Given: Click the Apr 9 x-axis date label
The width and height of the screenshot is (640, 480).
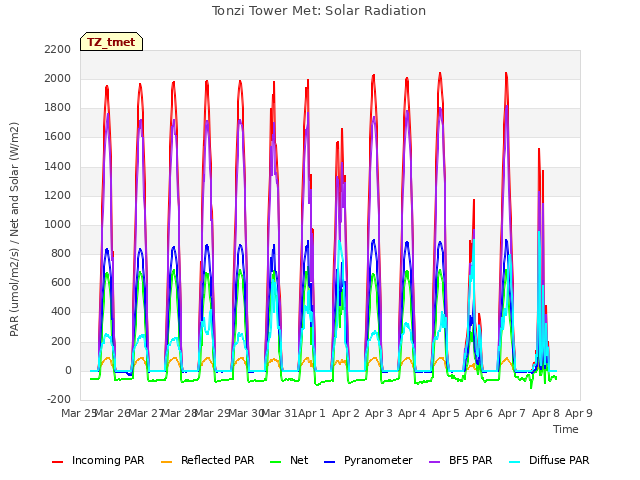Looking at the screenshot, I should (x=579, y=413).
